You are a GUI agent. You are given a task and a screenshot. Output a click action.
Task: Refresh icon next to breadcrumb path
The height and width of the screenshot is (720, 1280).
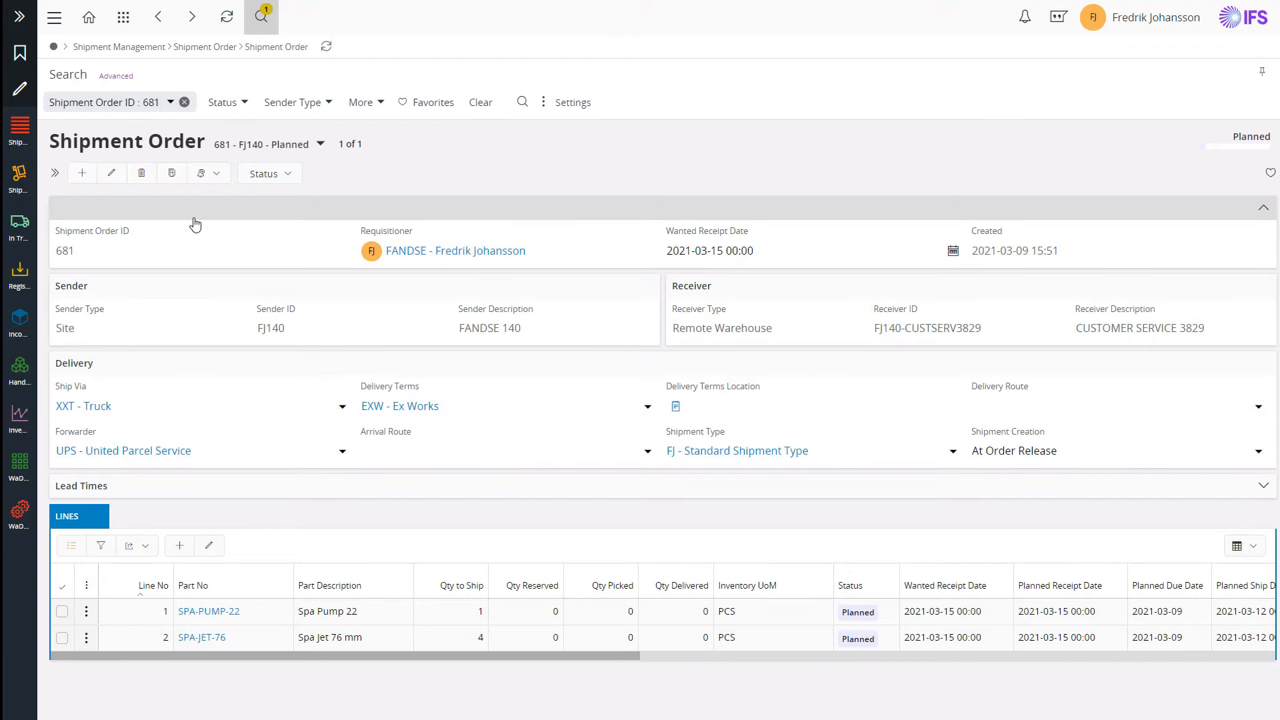click(326, 46)
